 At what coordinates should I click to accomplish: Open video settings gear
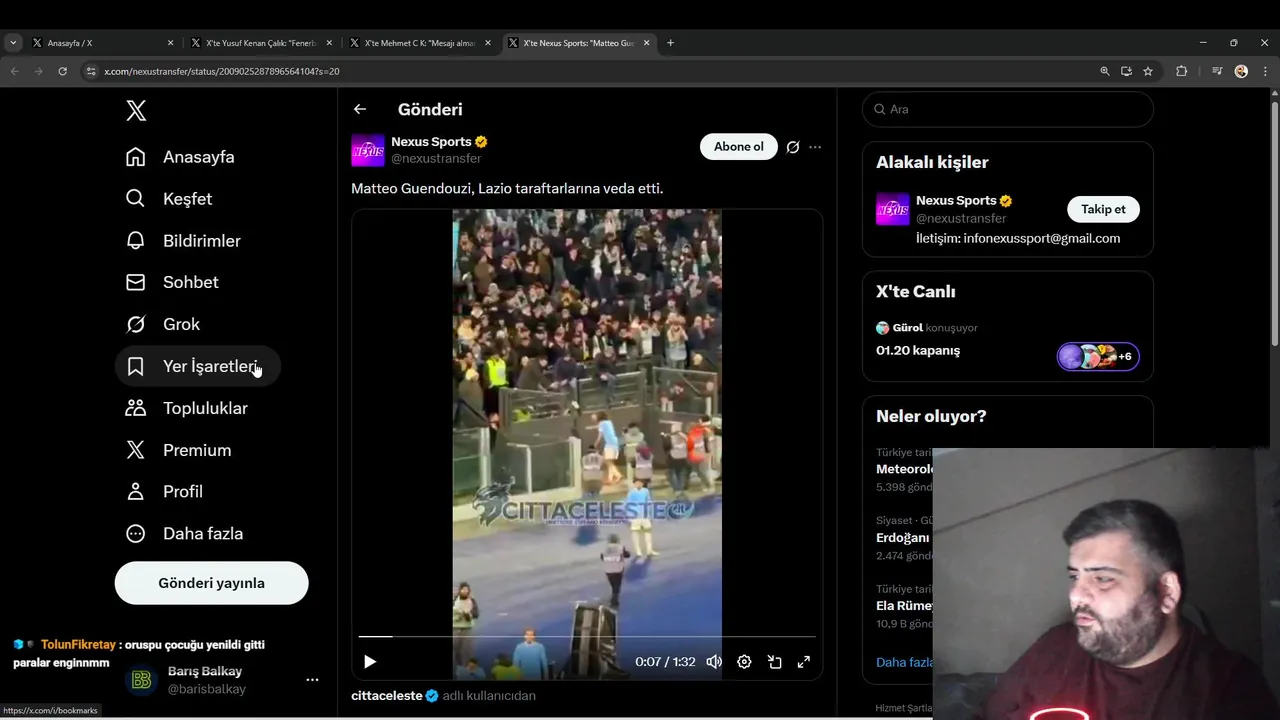[x=744, y=662]
